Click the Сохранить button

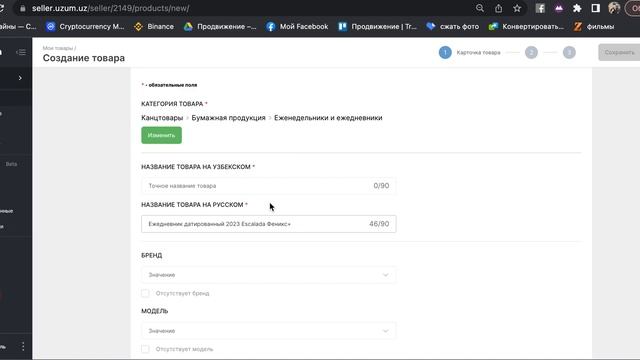click(619, 52)
